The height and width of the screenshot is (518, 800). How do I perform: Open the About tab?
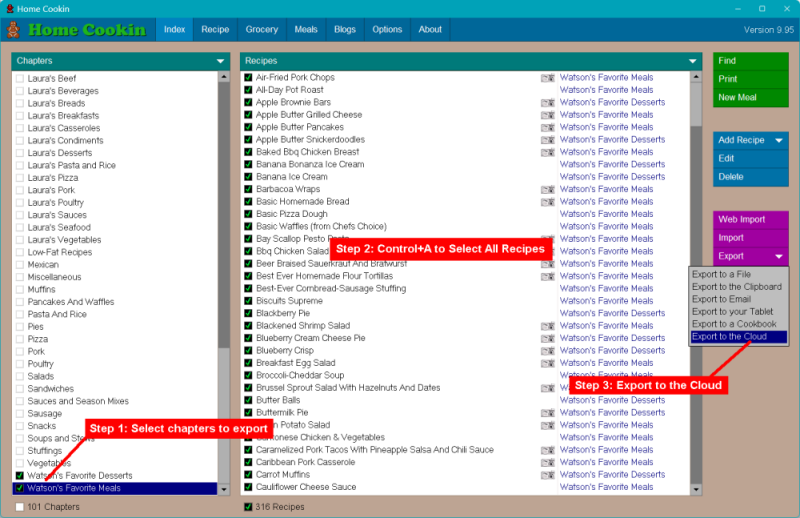tap(430, 30)
